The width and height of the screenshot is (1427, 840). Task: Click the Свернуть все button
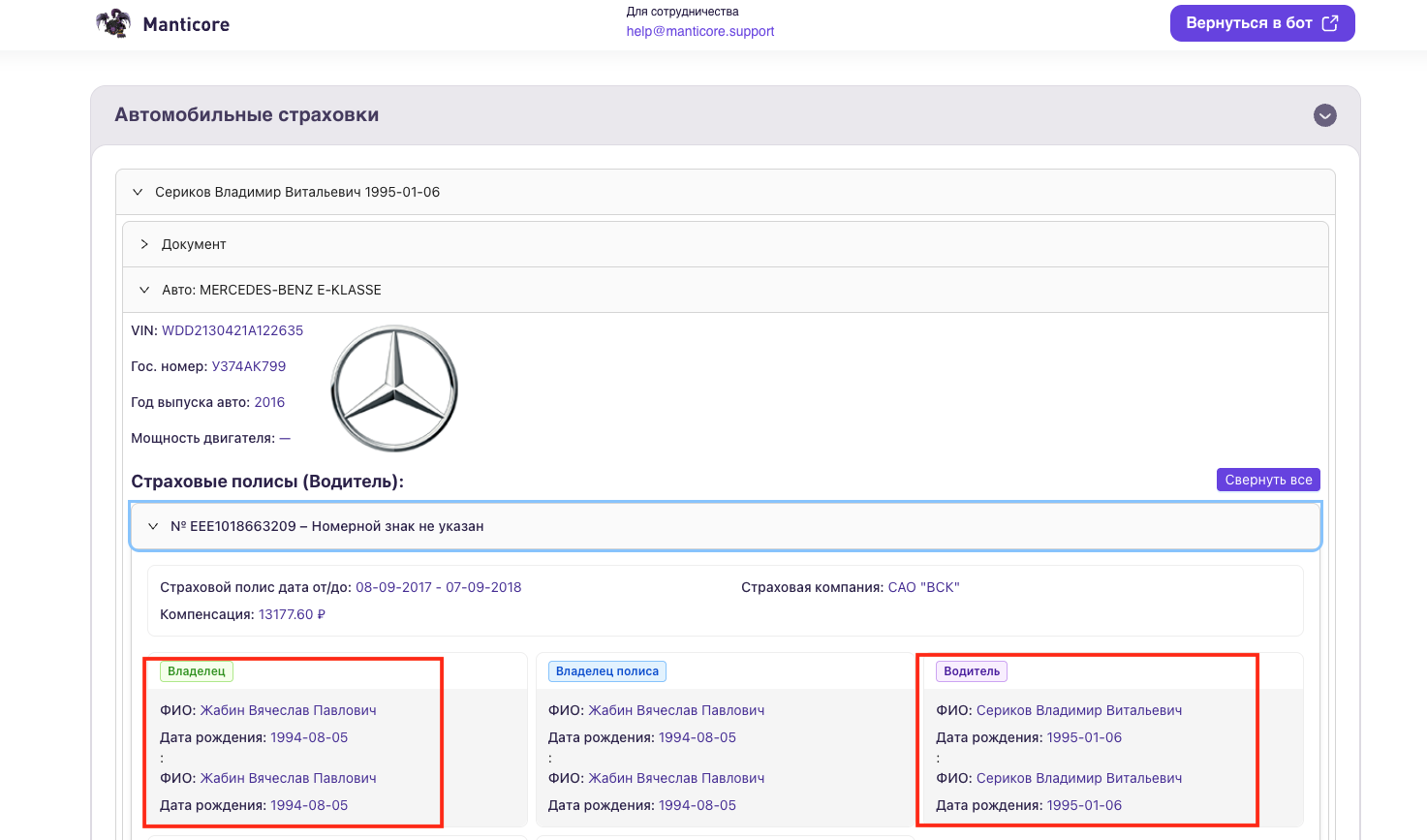pyautogui.click(x=1268, y=480)
